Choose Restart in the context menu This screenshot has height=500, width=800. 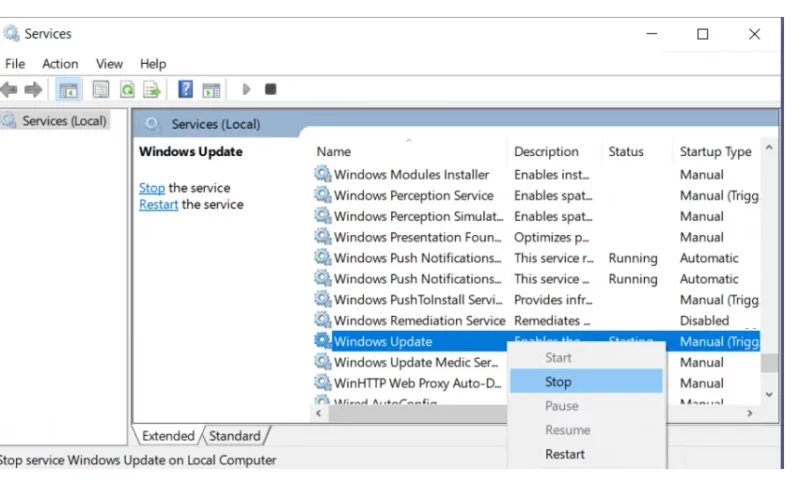pyautogui.click(x=586, y=454)
